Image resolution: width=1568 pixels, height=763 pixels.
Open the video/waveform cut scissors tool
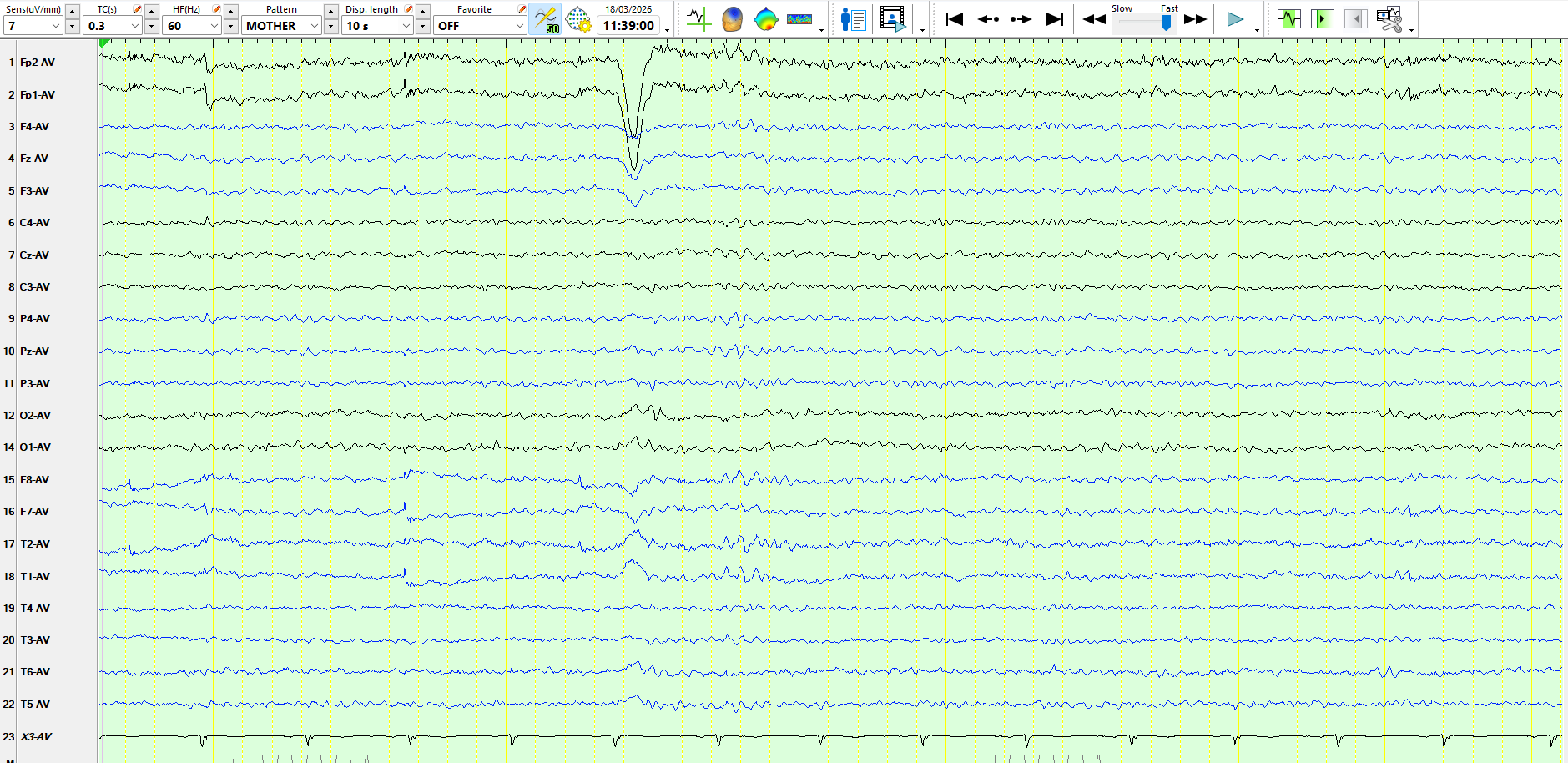click(x=1389, y=19)
